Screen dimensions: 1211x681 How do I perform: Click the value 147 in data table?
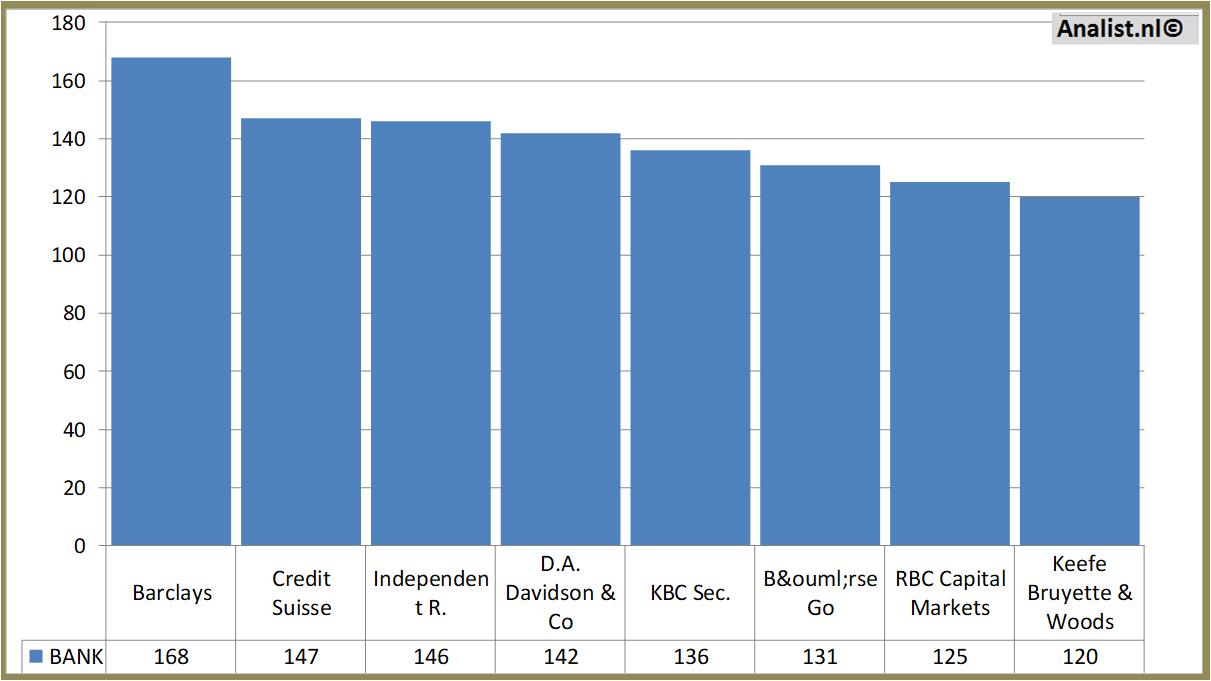(x=301, y=657)
